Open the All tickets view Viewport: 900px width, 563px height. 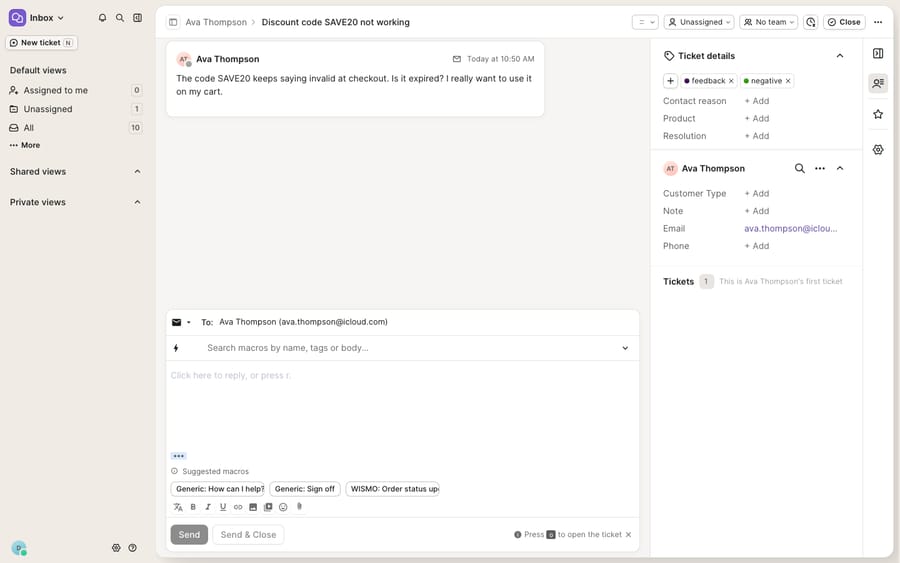point(75,127)
